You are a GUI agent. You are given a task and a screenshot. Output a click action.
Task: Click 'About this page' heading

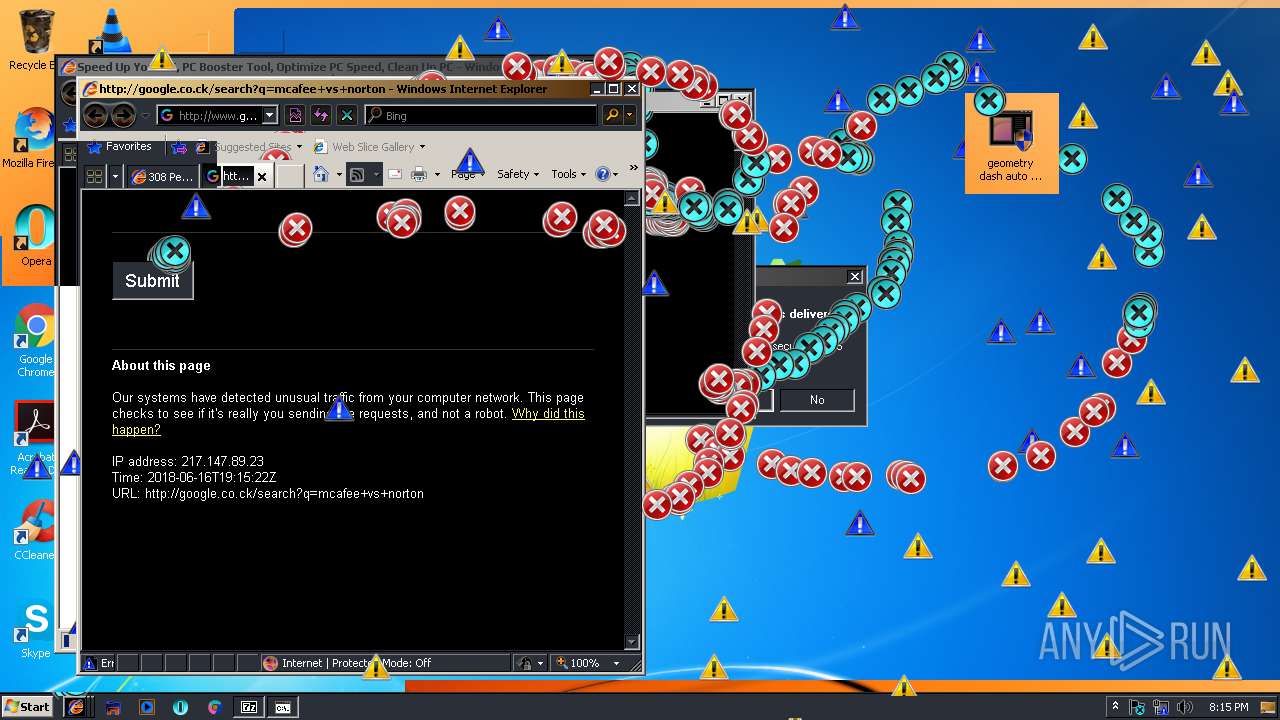161,365
